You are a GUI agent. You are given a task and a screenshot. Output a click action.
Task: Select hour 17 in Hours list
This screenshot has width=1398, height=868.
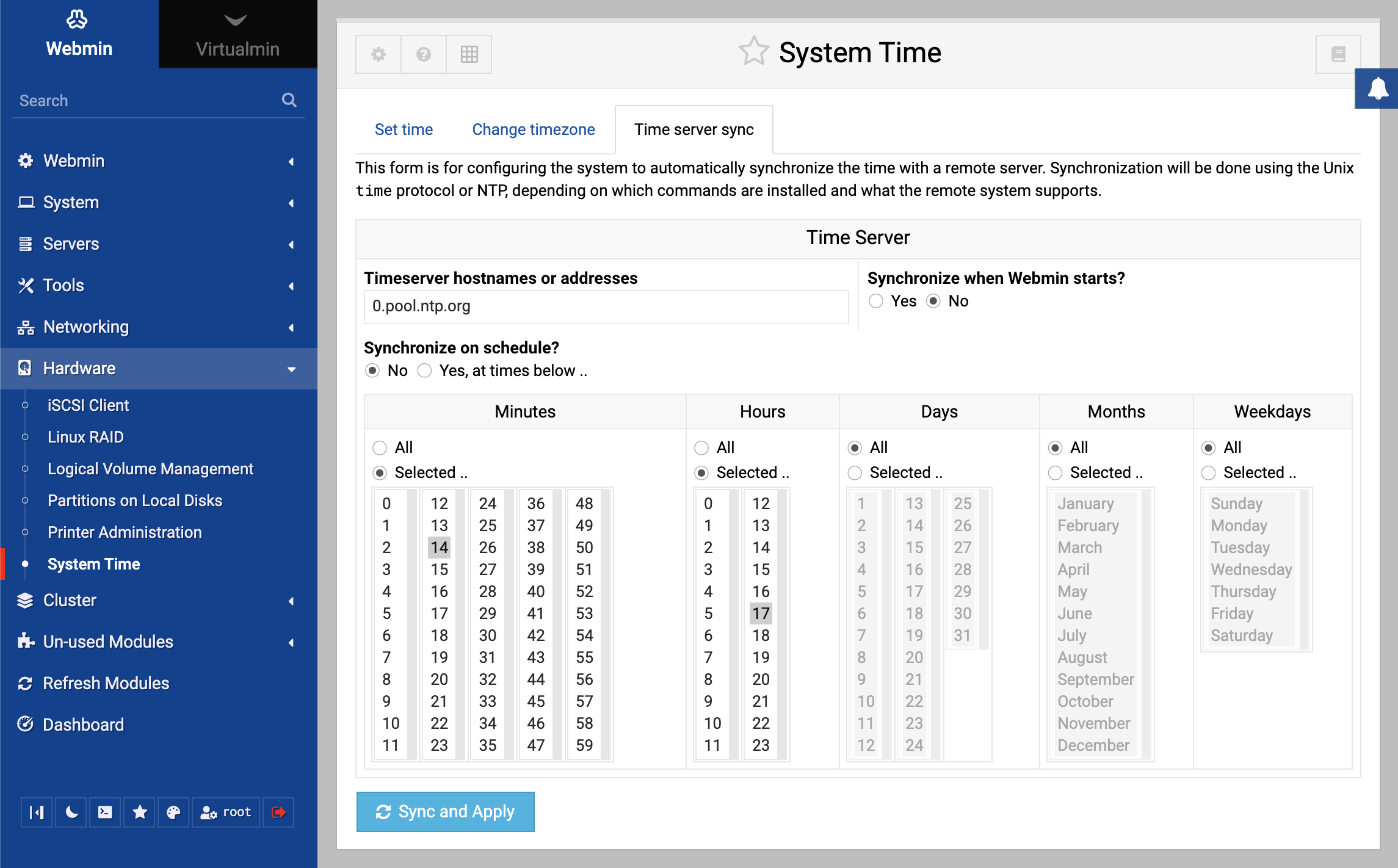pos(761,613)
